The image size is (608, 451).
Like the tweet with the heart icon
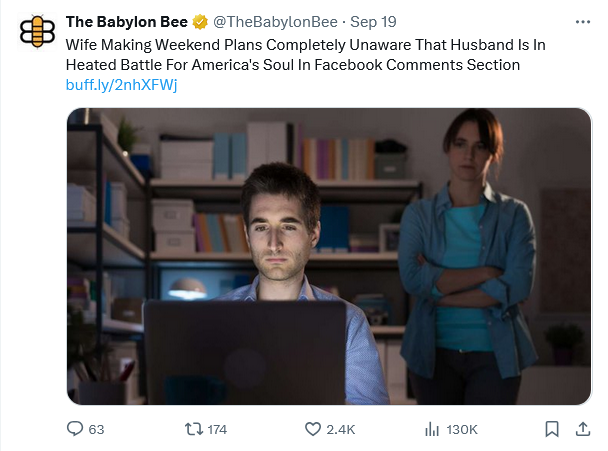(x=312, y=429)
